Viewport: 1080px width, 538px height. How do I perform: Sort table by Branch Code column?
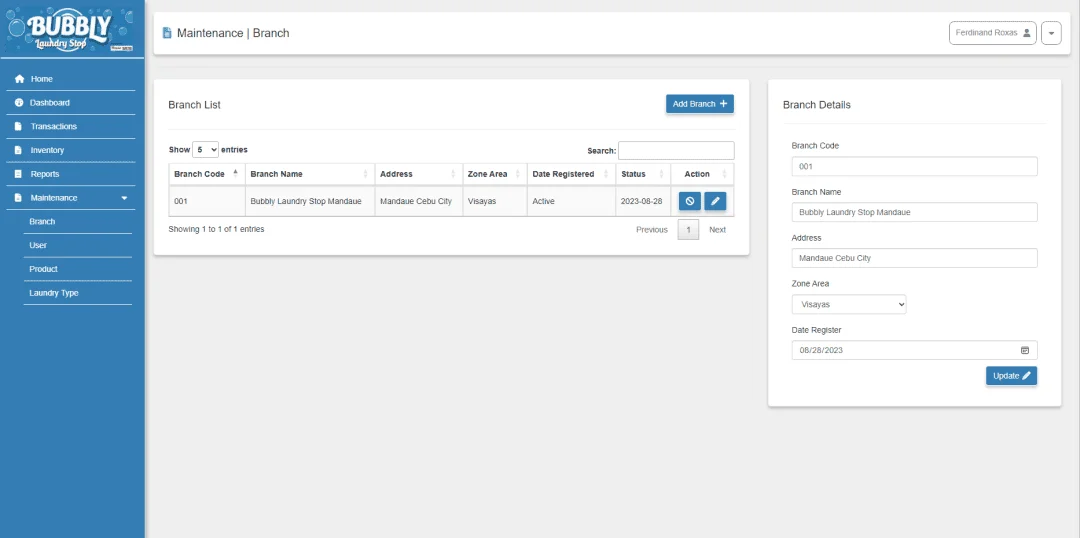207,174
